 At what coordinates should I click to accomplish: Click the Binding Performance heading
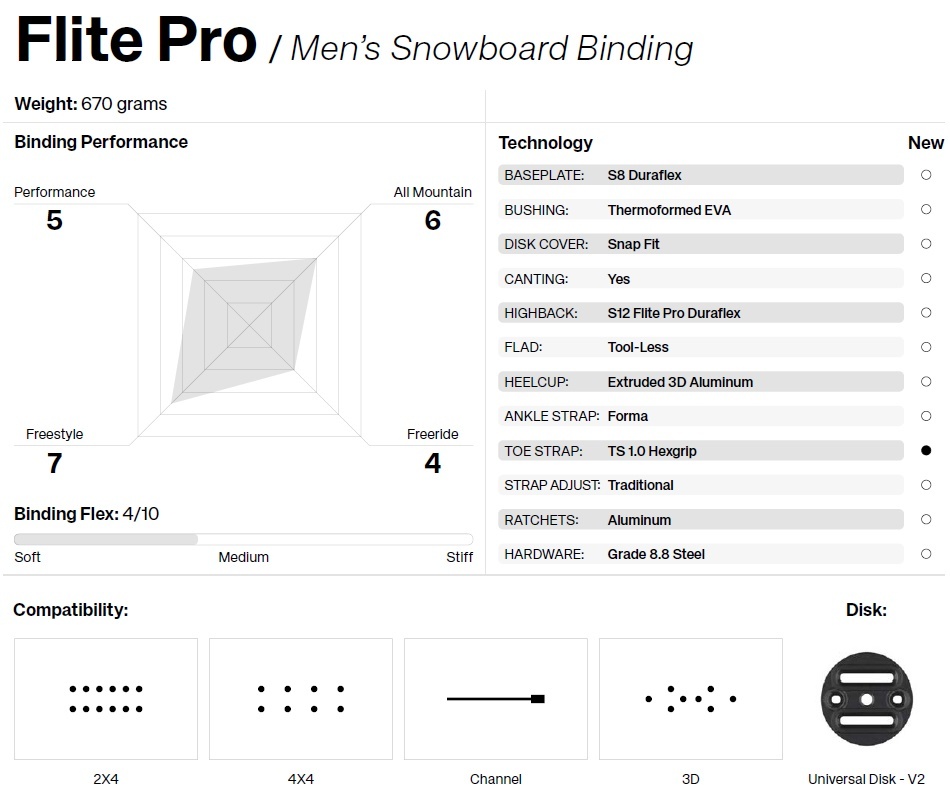[x=101, y=142]
